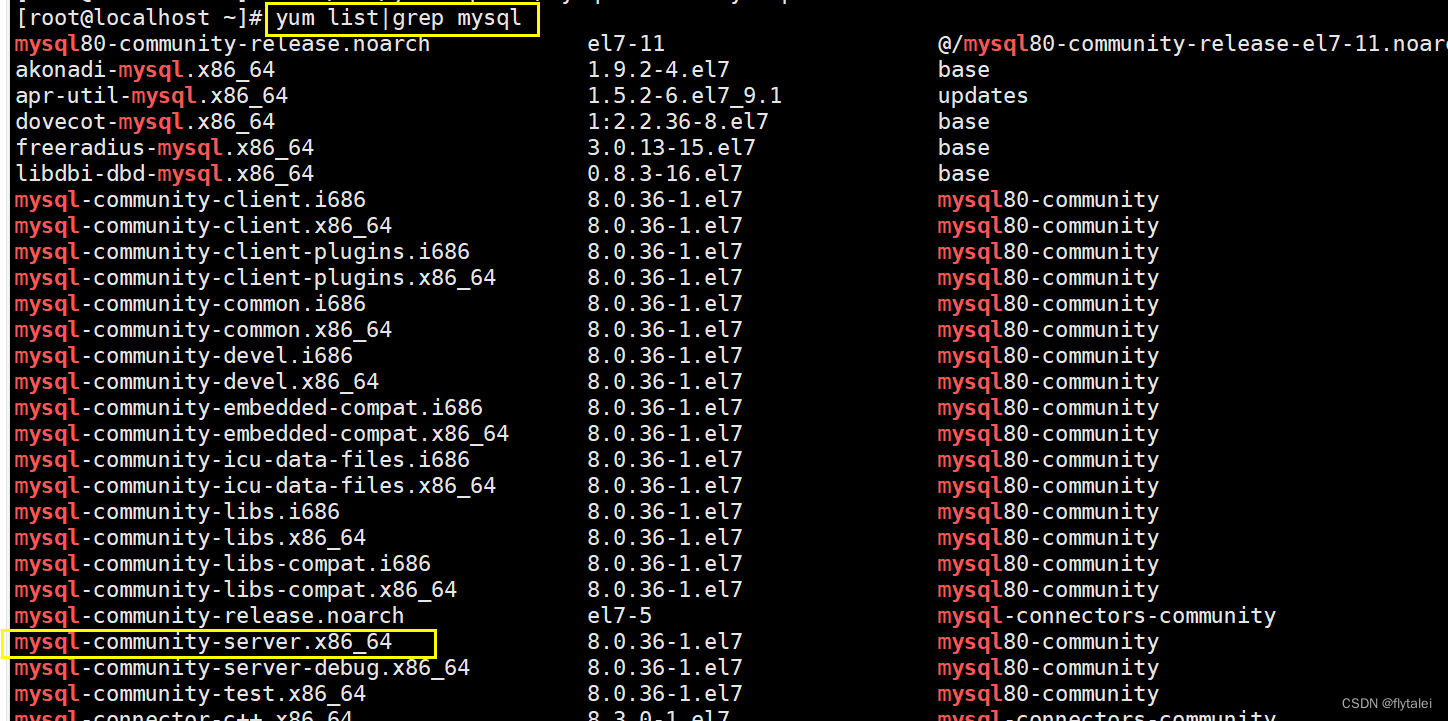Highlight "mysql-community-icu-data-files.i686" package name
This screenshot has width=1448, height=721.
pyautogui.click(x=242, y=460)
